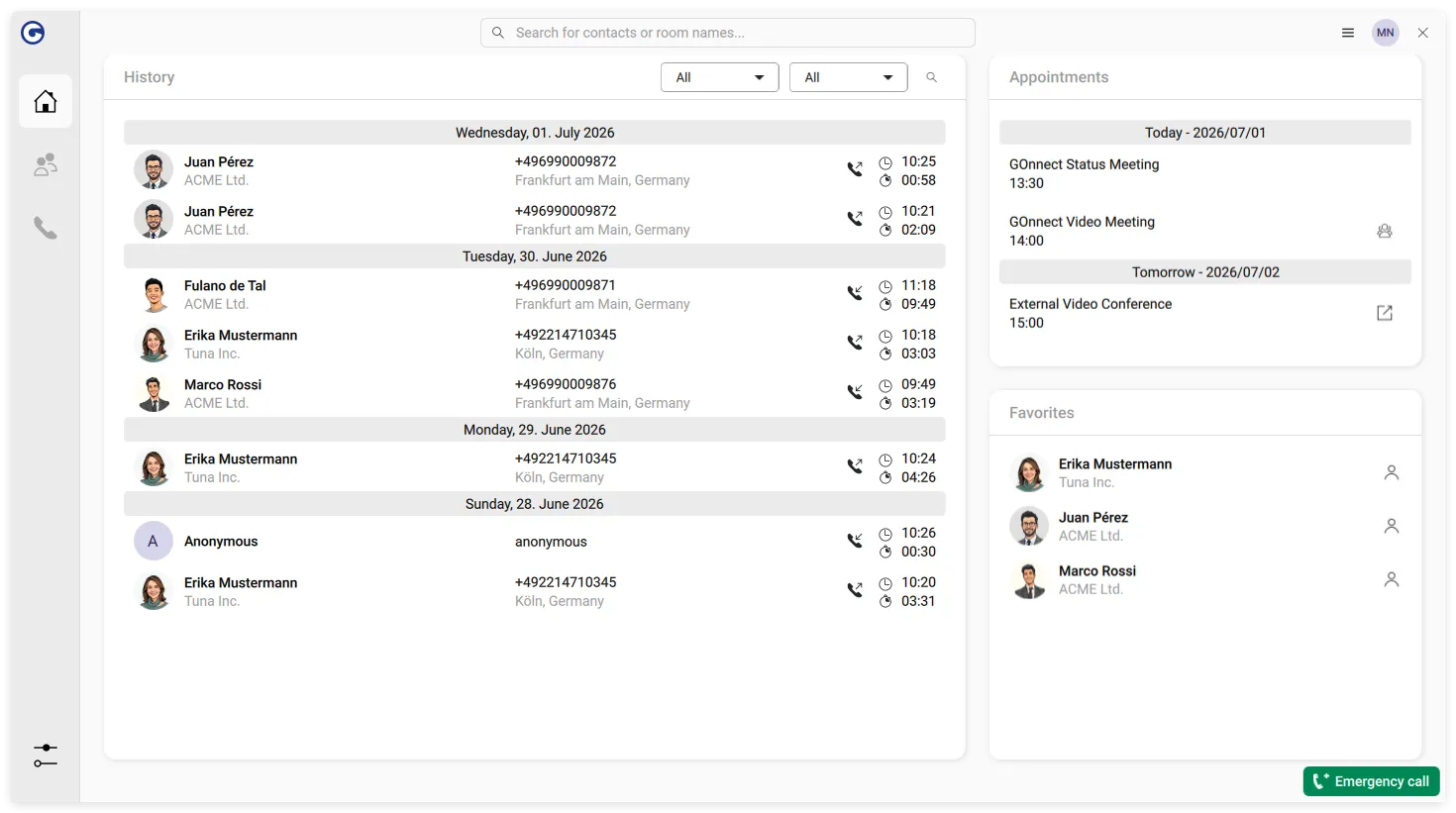1456x813 pixels.
Task: Click the GOnnect logo icon
Action: pyautogui.click(x=33, y=33)
